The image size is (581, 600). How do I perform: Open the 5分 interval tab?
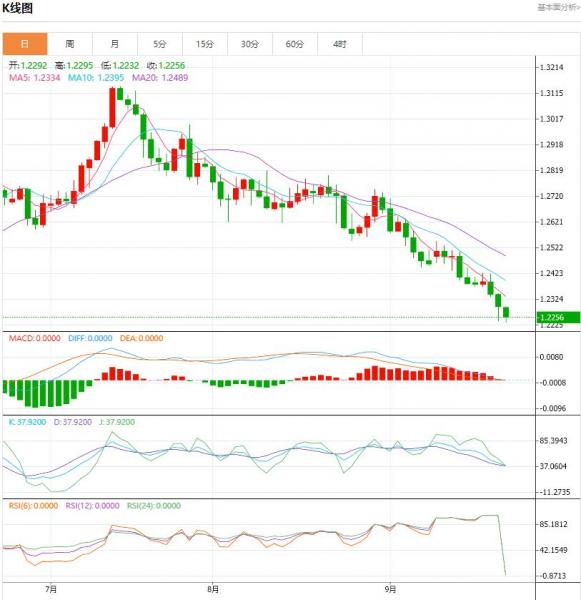160,44
